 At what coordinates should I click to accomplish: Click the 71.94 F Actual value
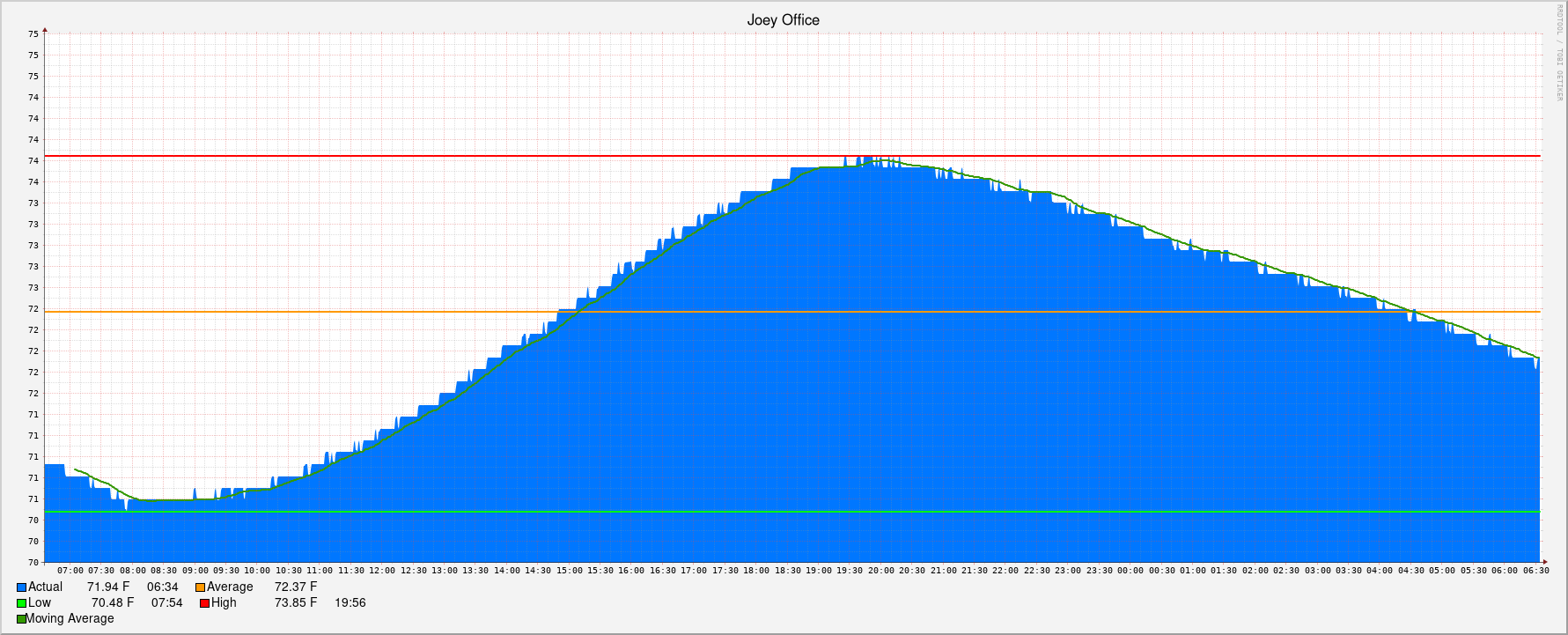[108, 587]
